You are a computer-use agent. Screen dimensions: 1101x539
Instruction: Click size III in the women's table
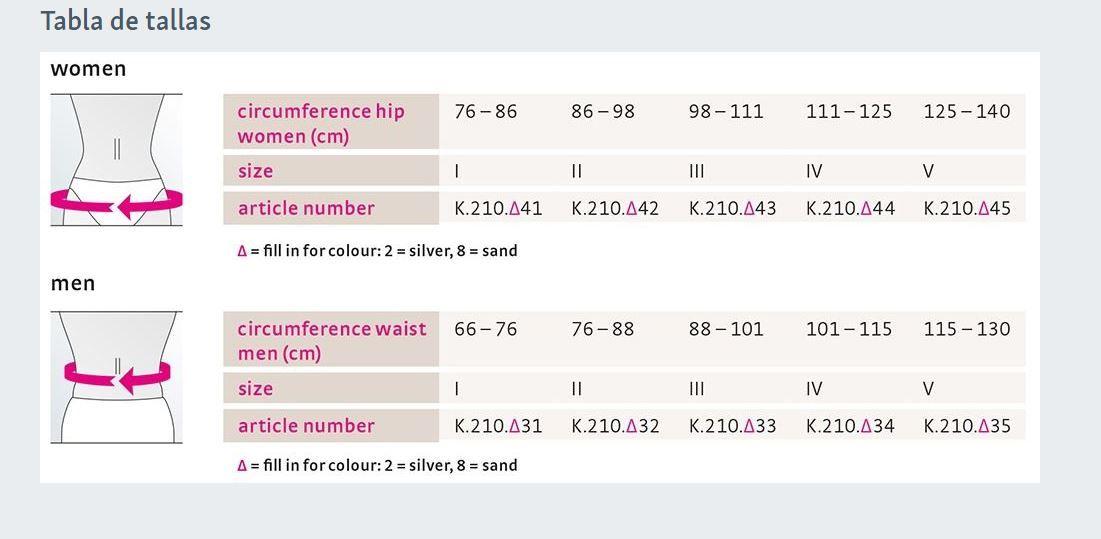[696, 171]
